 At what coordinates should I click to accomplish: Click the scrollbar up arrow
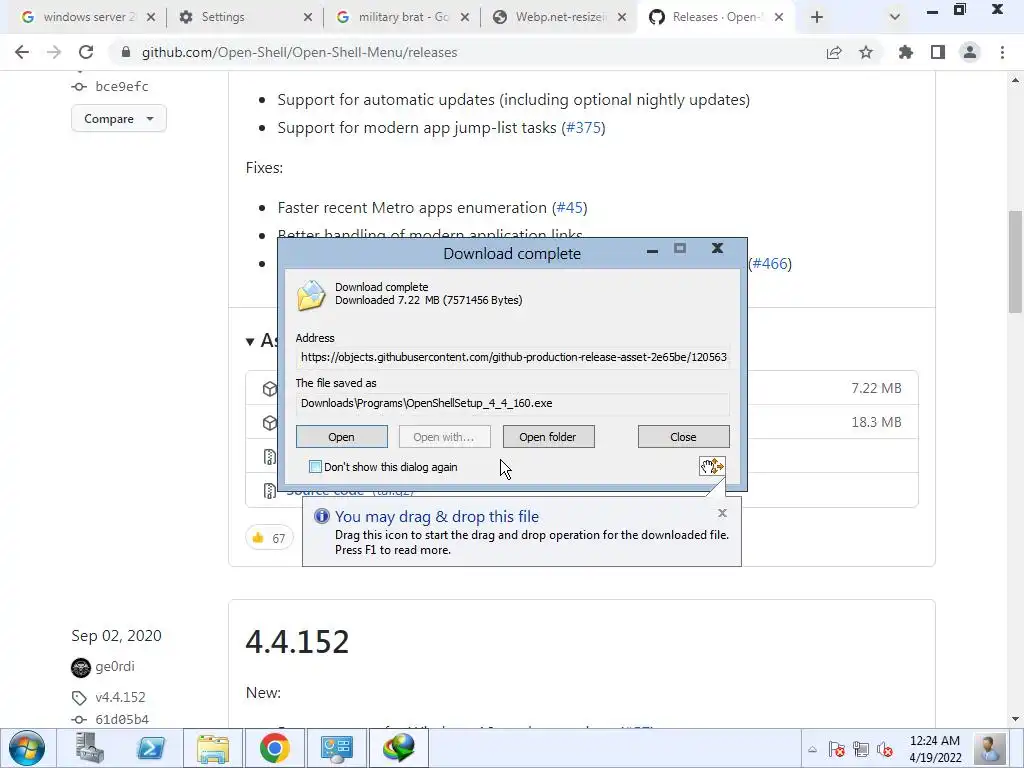click(1015, 80)
